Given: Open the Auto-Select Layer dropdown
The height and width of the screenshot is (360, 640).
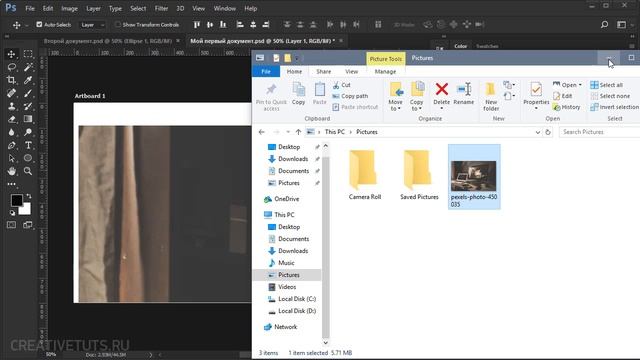Looking at the screenshot, I should 92,25.
